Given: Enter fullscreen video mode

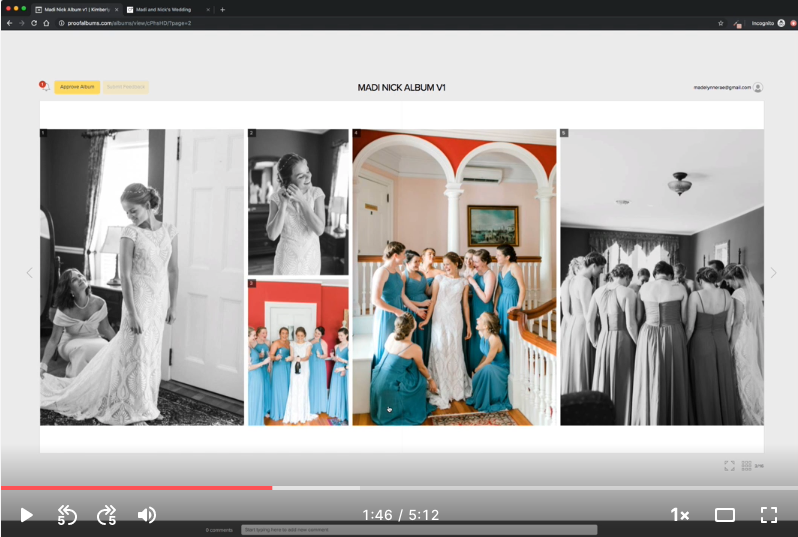Looking at the screenshot, I should pyautogui.click(x=768, y=515).
